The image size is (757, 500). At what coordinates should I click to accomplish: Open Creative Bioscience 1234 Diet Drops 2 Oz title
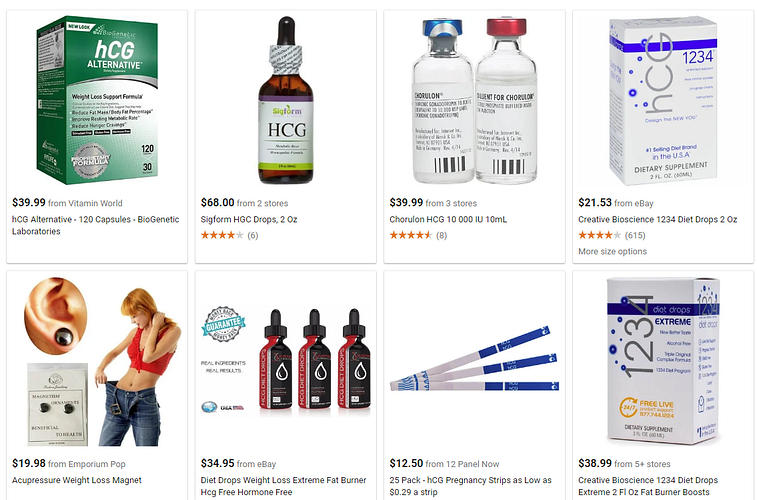tap(658, 219)
